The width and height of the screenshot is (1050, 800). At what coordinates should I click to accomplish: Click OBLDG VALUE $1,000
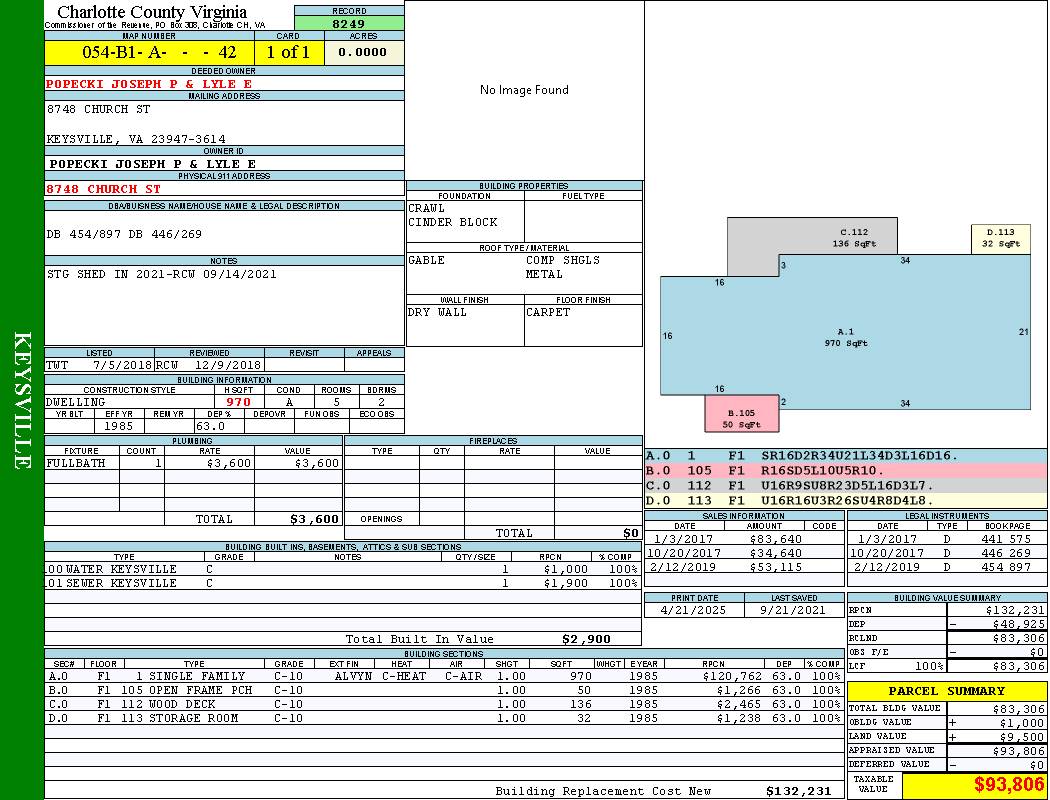coord(1022,722)
